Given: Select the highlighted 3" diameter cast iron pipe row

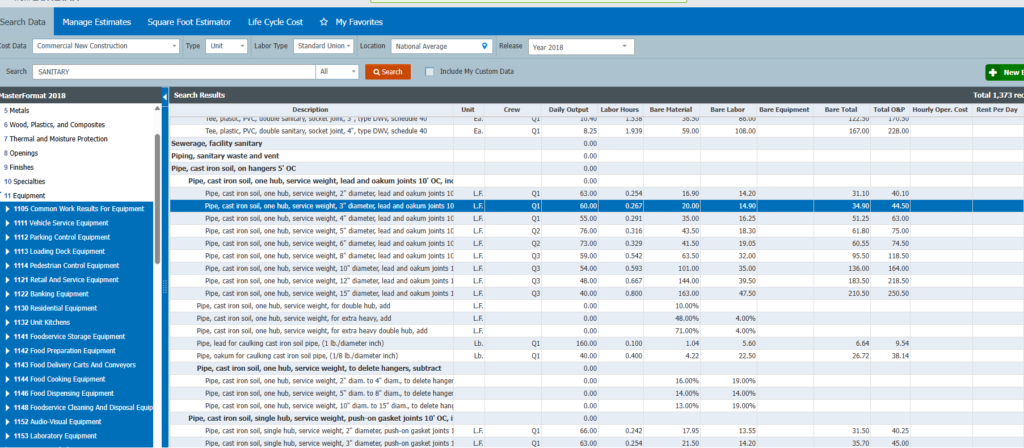Looking at the screenshot, I should coord(596,206).
